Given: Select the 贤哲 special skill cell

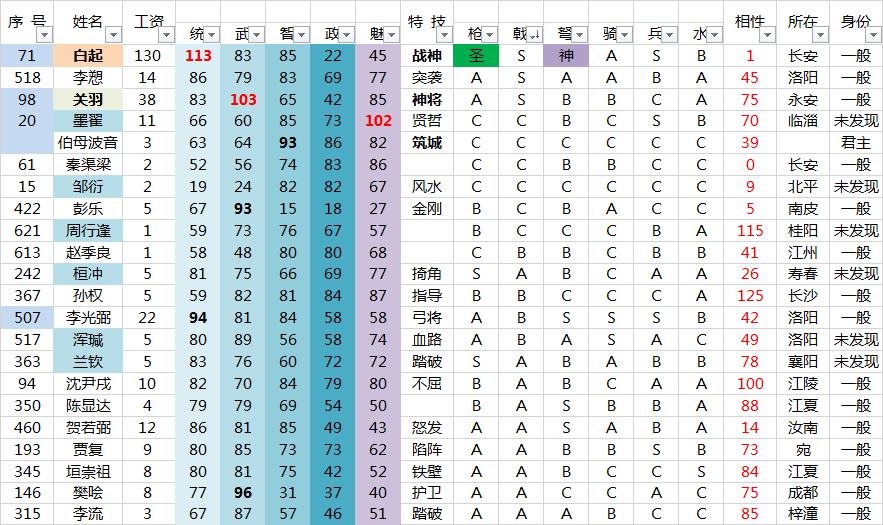Looking at the screenshot, I should [427, 121].
